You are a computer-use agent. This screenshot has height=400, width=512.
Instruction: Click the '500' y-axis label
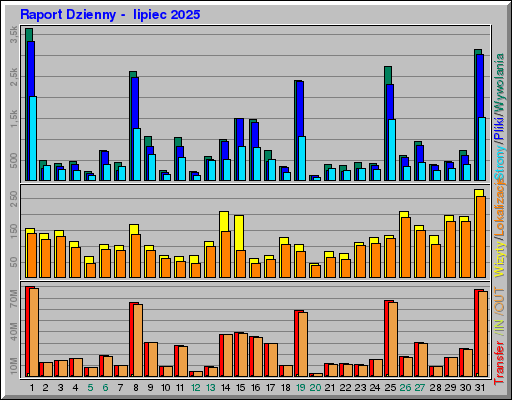tap(14, 161)
